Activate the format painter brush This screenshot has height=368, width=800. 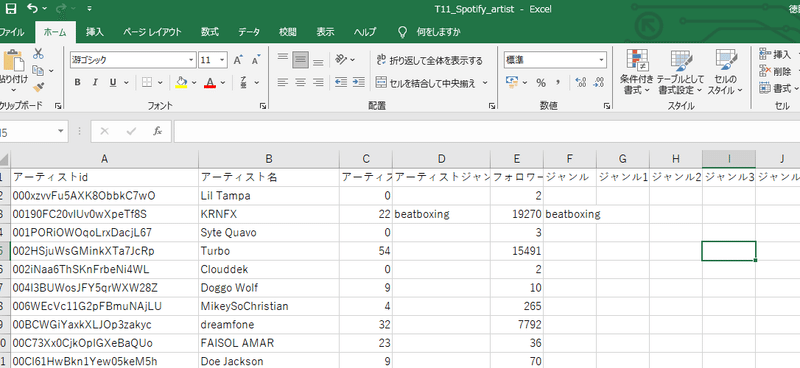click(38, 87)
